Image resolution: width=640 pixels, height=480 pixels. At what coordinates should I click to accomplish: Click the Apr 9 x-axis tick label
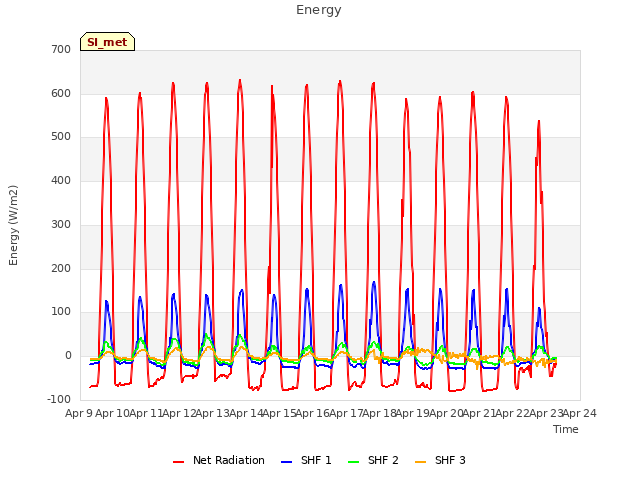coord(79,413)
